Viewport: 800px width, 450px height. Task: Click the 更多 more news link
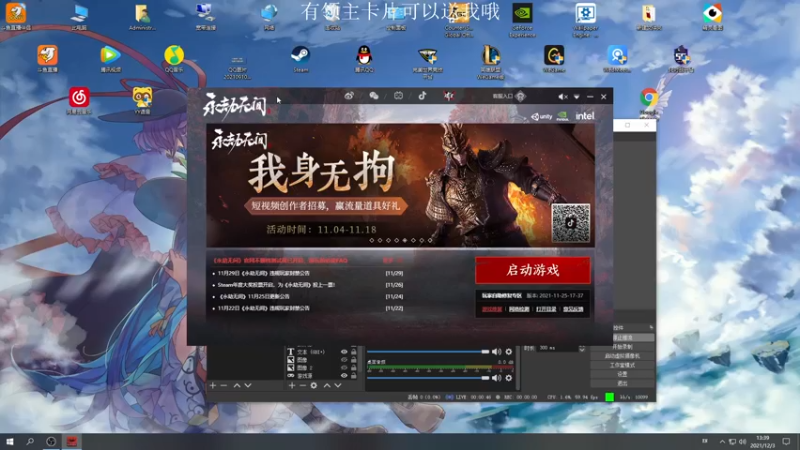coord(392,261)
